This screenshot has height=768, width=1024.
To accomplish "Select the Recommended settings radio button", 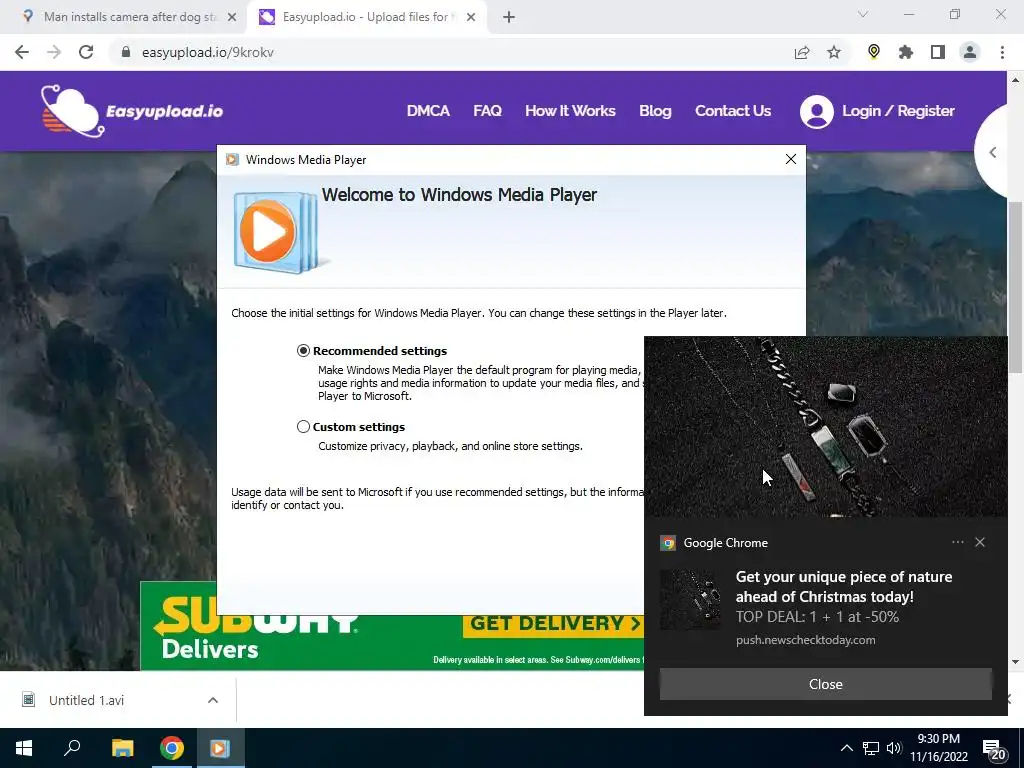I will pos(303,351).
